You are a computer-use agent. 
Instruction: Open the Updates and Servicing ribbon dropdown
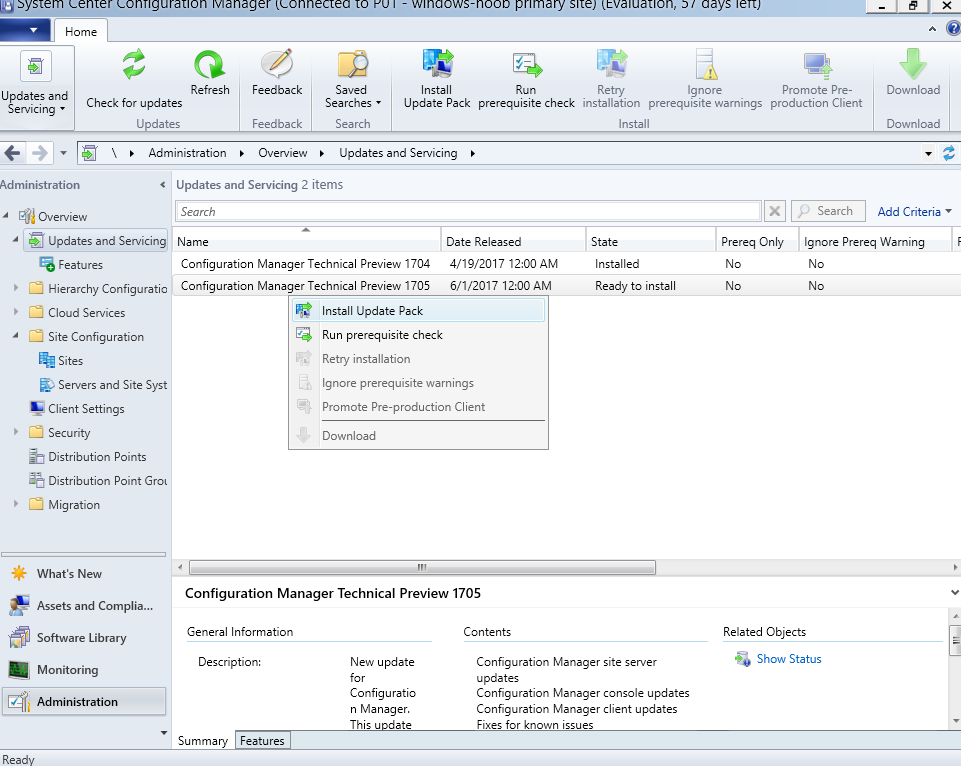pyautogui.click(x=36, y=88)
